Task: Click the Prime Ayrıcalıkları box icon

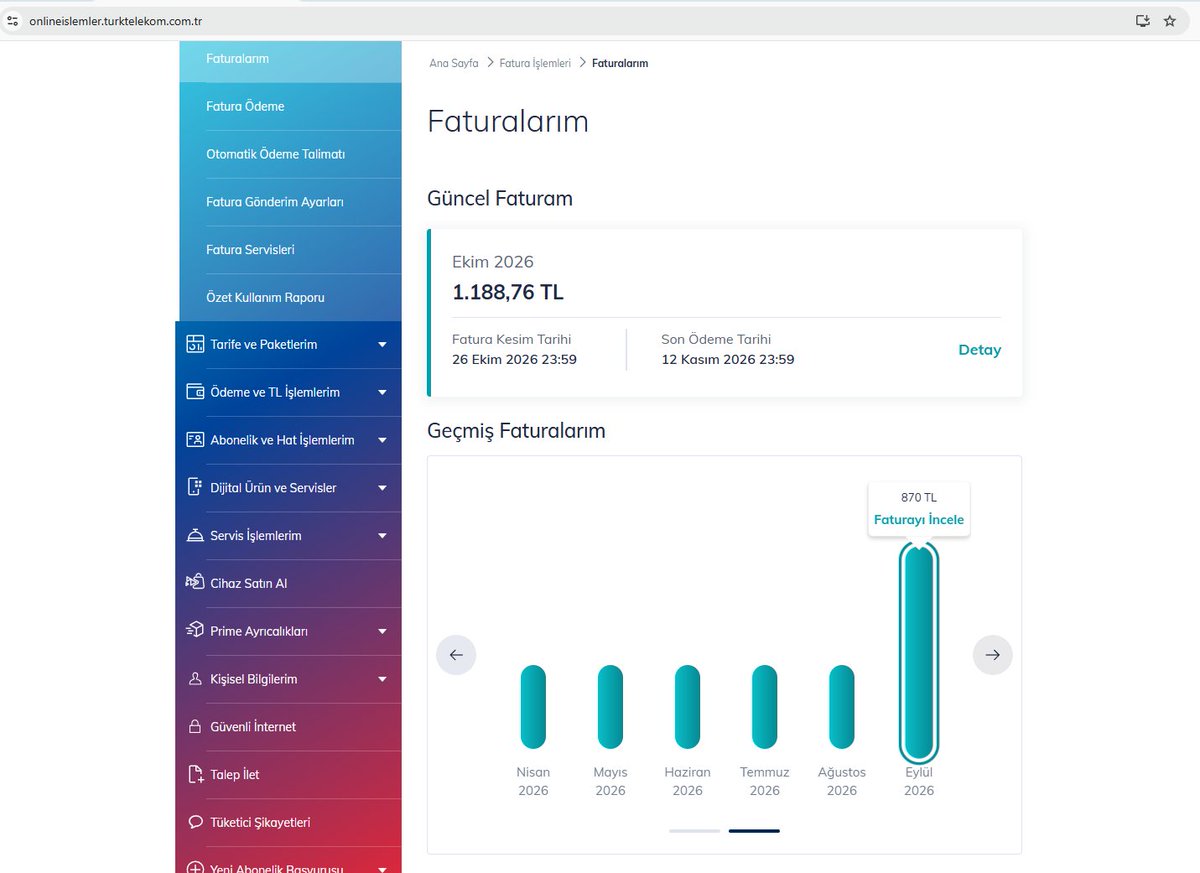Action: click(195, 631)
